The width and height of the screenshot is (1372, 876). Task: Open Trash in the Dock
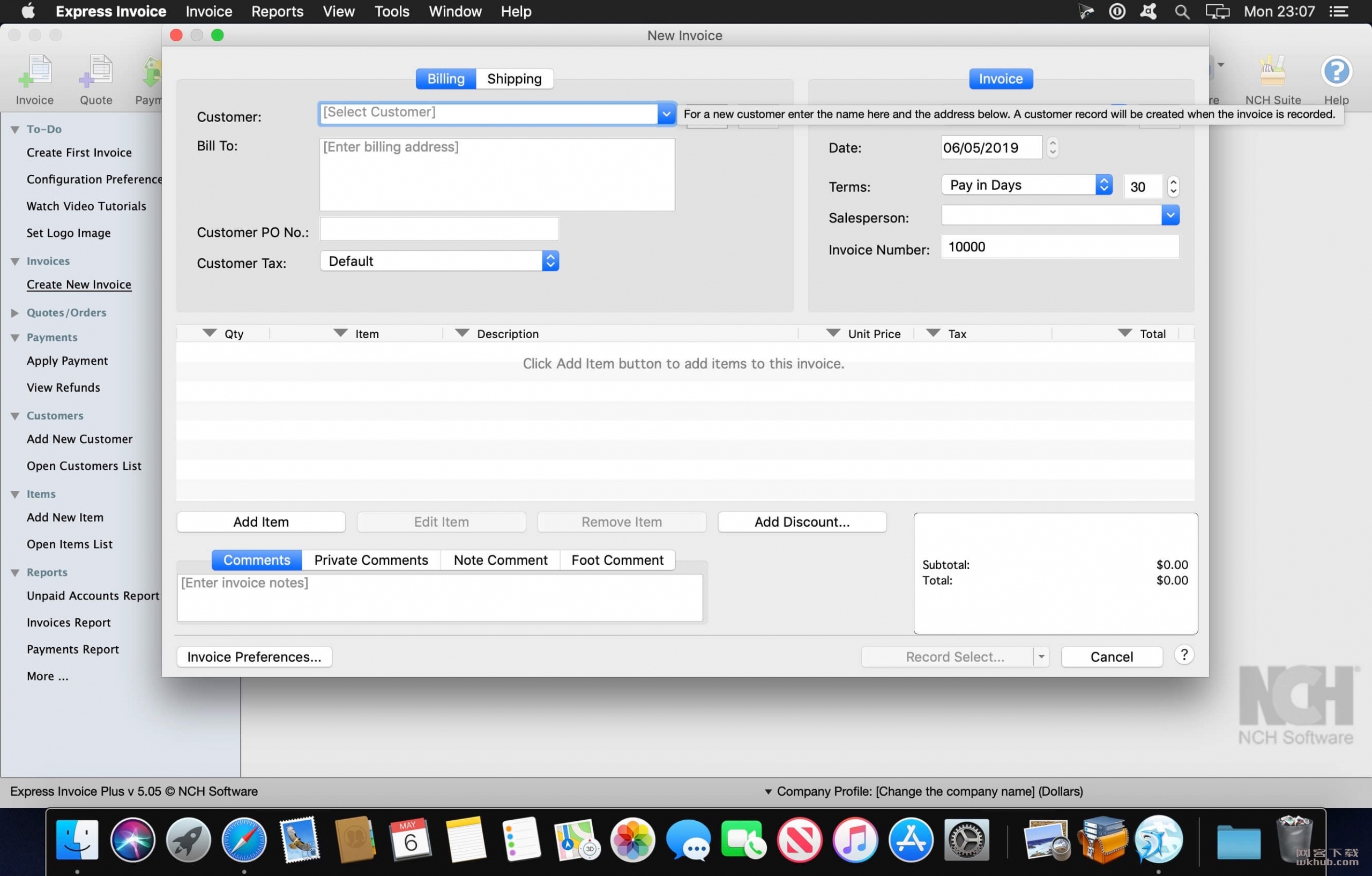pyautogui.click(x=1294, y=840)
